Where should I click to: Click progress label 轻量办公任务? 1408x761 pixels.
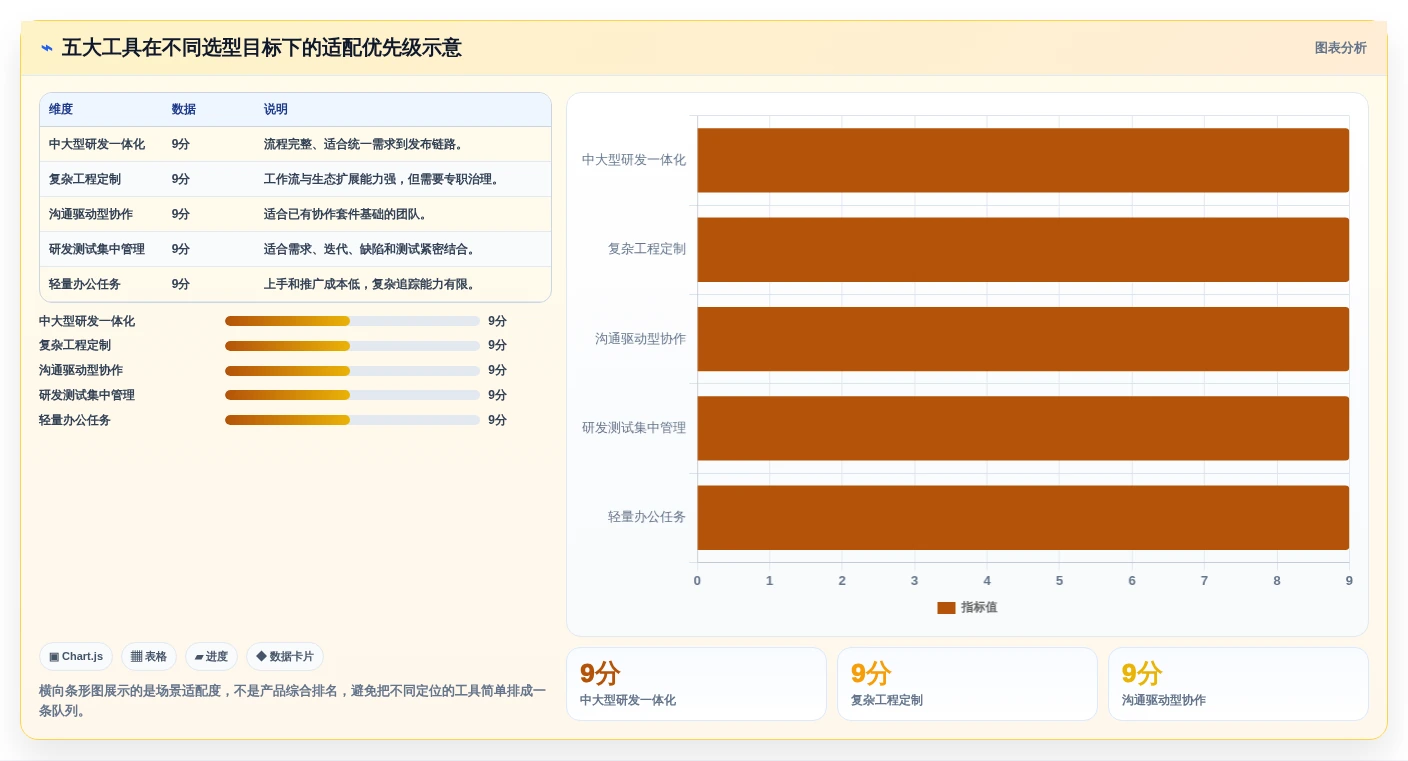tap(75, 420)
